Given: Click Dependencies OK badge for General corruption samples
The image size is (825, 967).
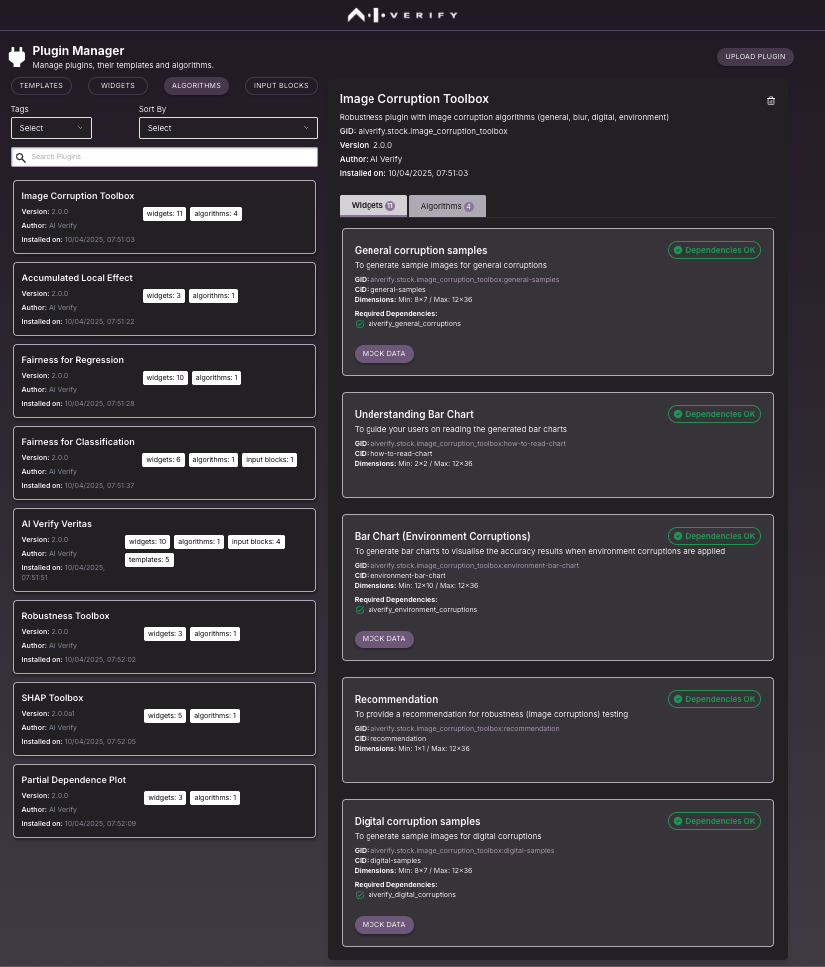Looking at the screenshot, I should (714, 250).
